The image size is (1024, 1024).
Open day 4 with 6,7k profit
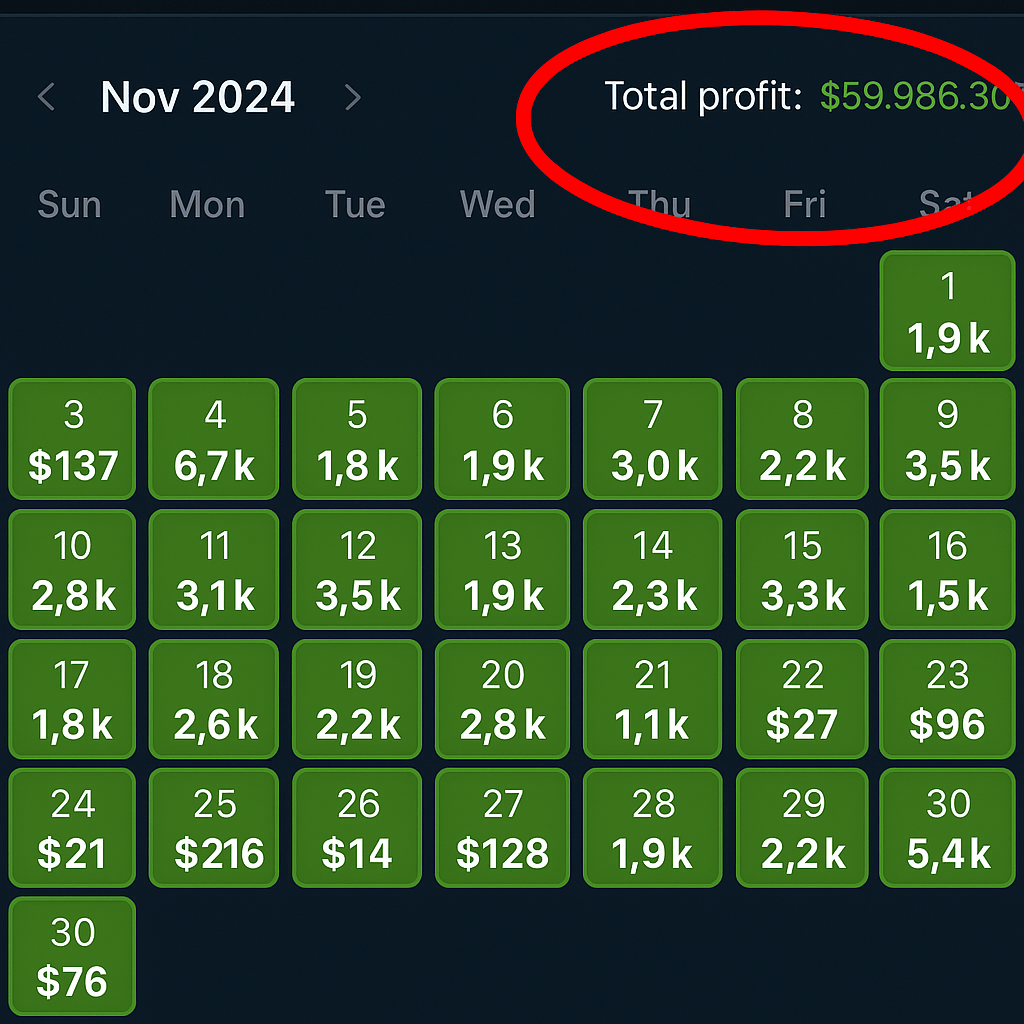[214, 439]
